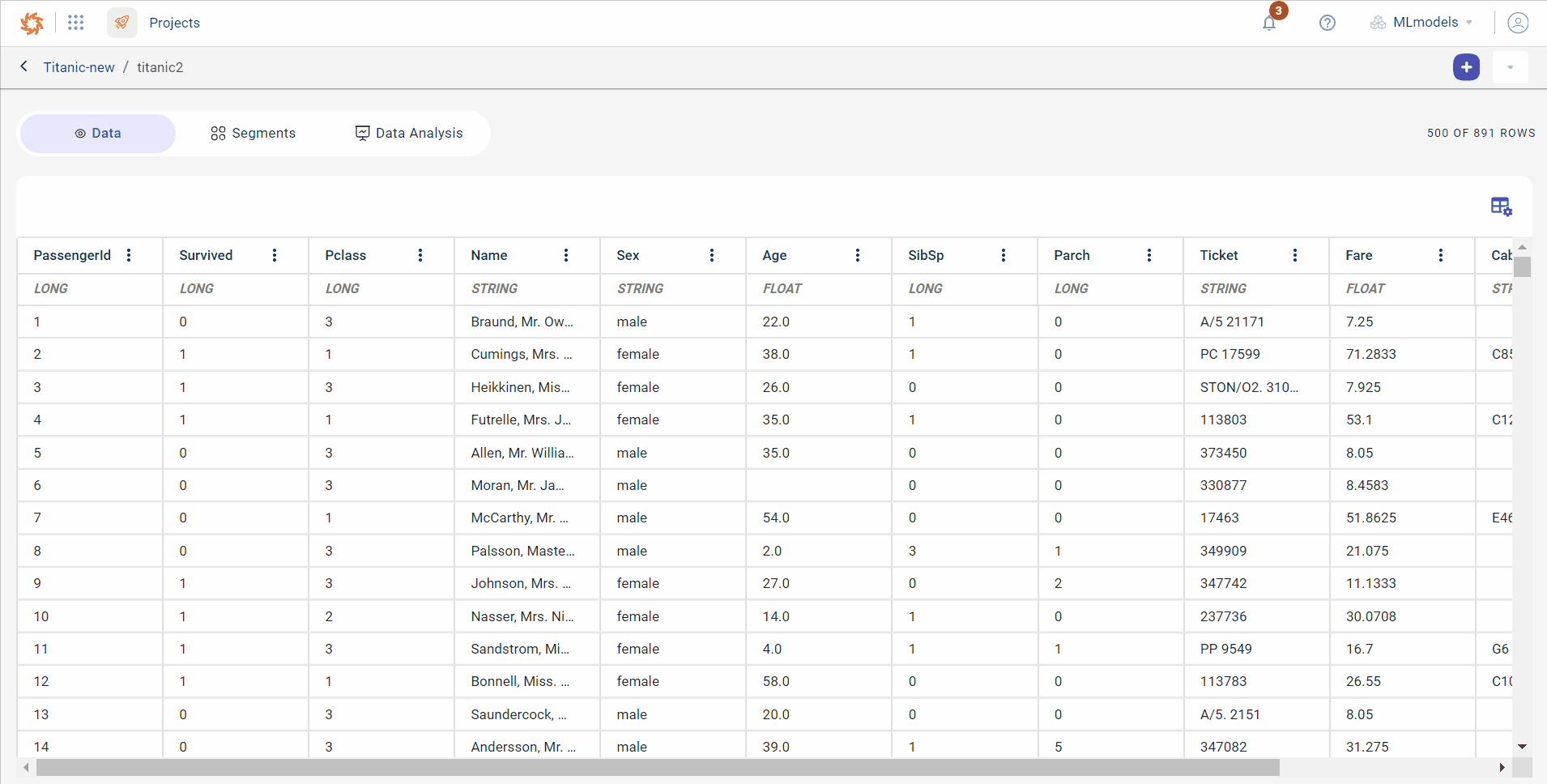1547x784 pixels.
Task: Open the Age column options menu
Action: click(x=858, y=255)
